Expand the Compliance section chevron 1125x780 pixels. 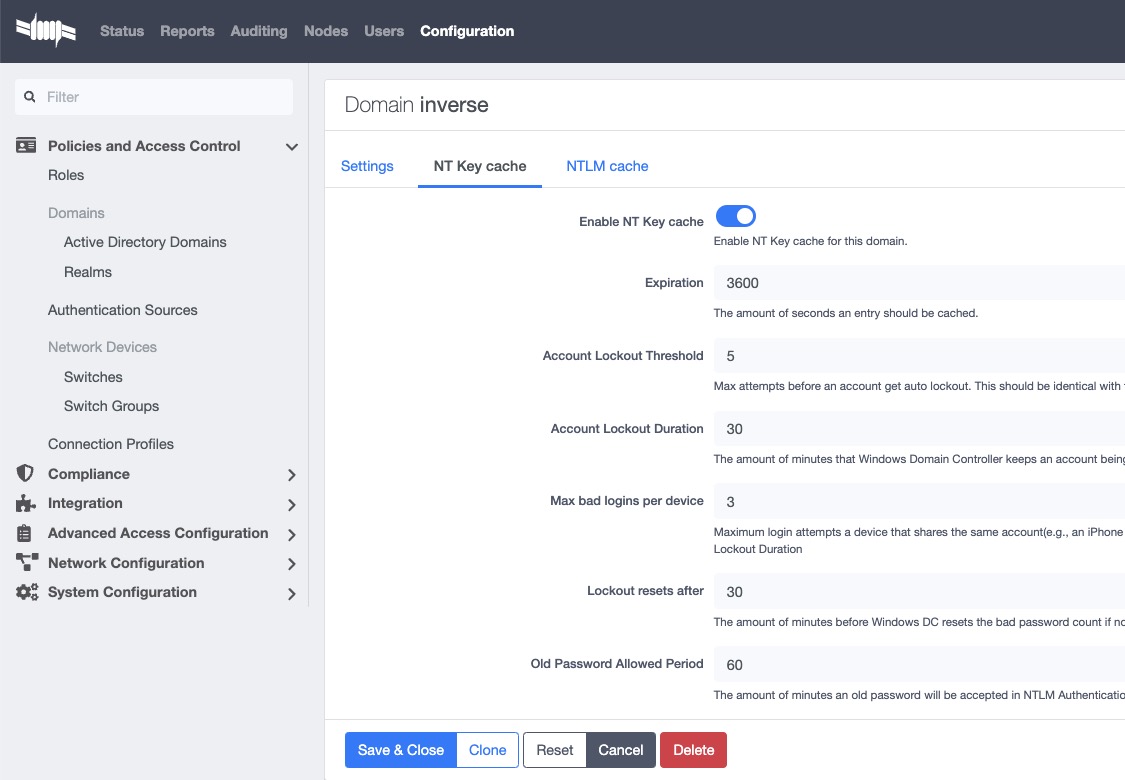tap(291, 475)
